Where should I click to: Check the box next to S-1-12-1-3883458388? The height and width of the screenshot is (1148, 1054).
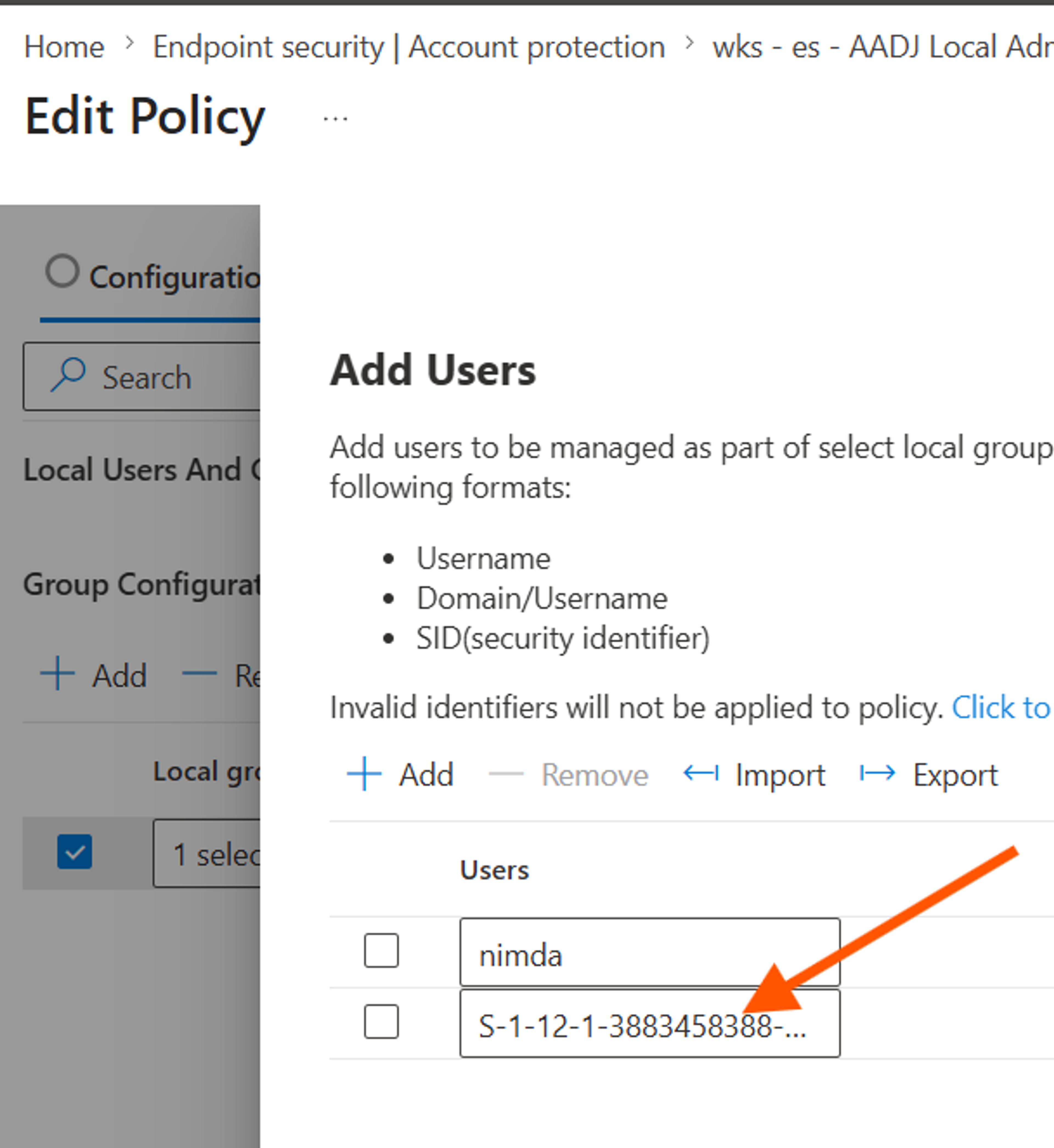pyautogui.click(x=381, y=1021)
